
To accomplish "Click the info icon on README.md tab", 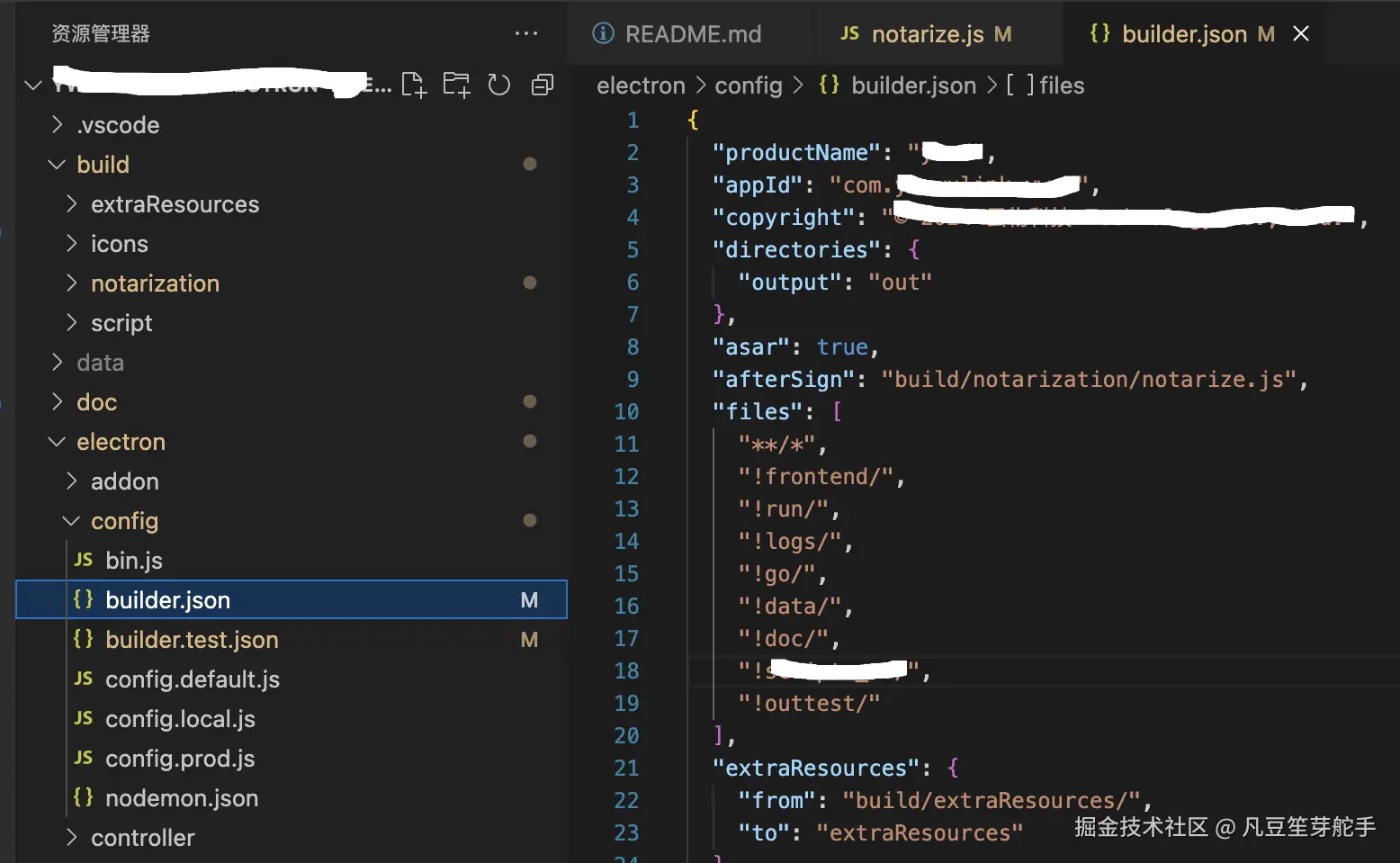I will [x=603, y=33].
